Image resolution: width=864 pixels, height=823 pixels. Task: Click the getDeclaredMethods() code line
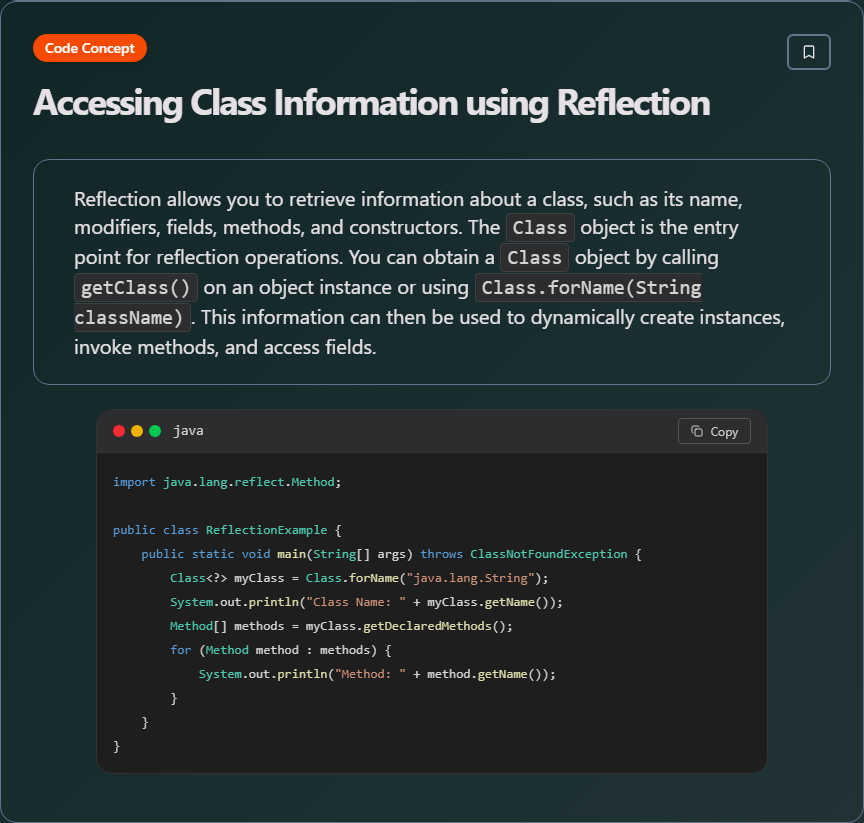(x=341, y=626)
